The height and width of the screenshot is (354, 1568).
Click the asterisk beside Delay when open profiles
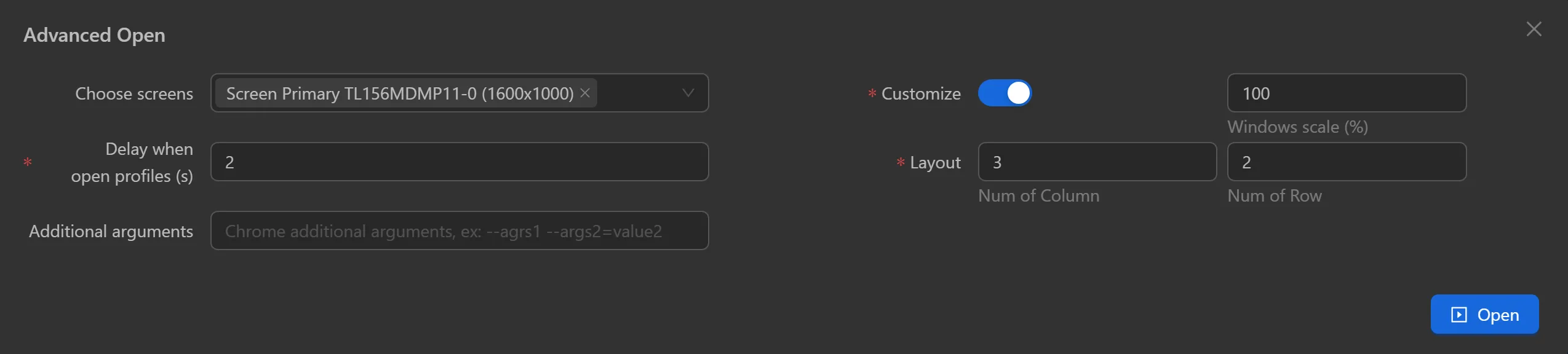(27, 163)
